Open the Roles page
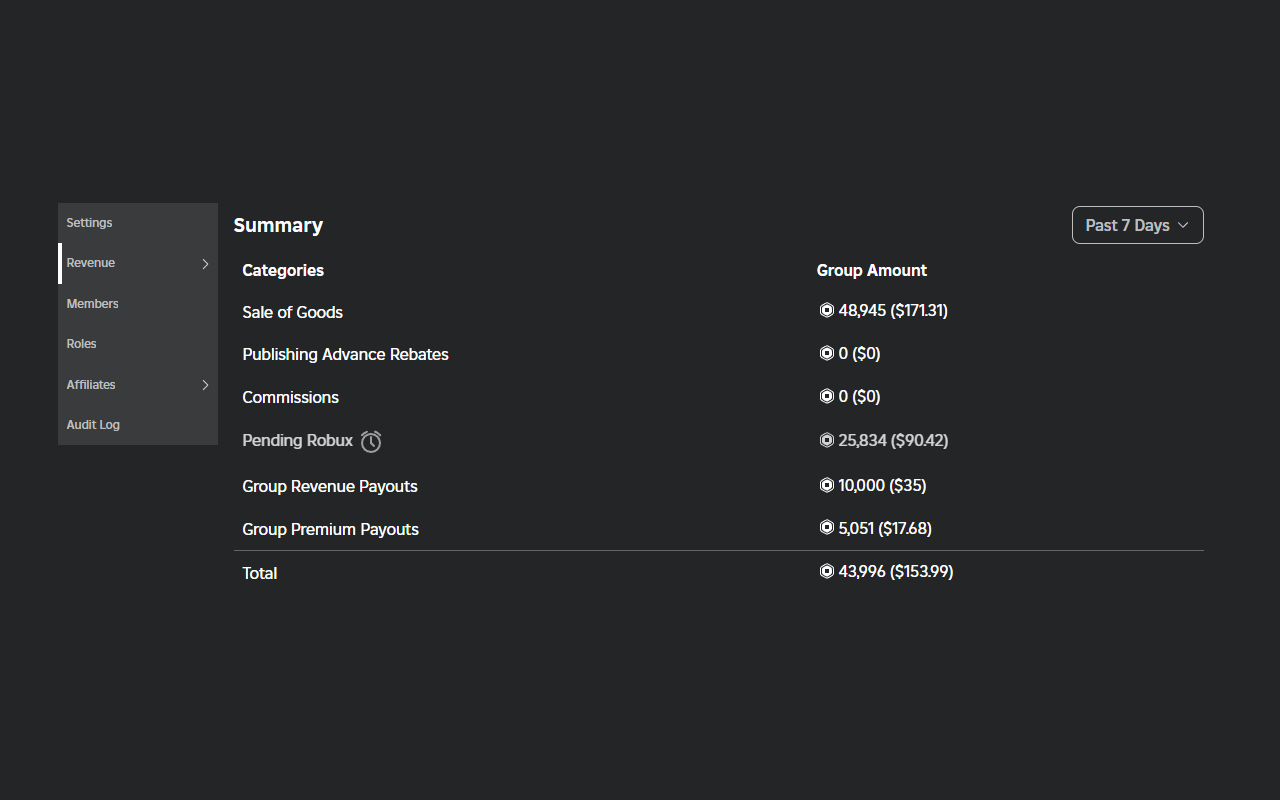 tap(82, 344)
